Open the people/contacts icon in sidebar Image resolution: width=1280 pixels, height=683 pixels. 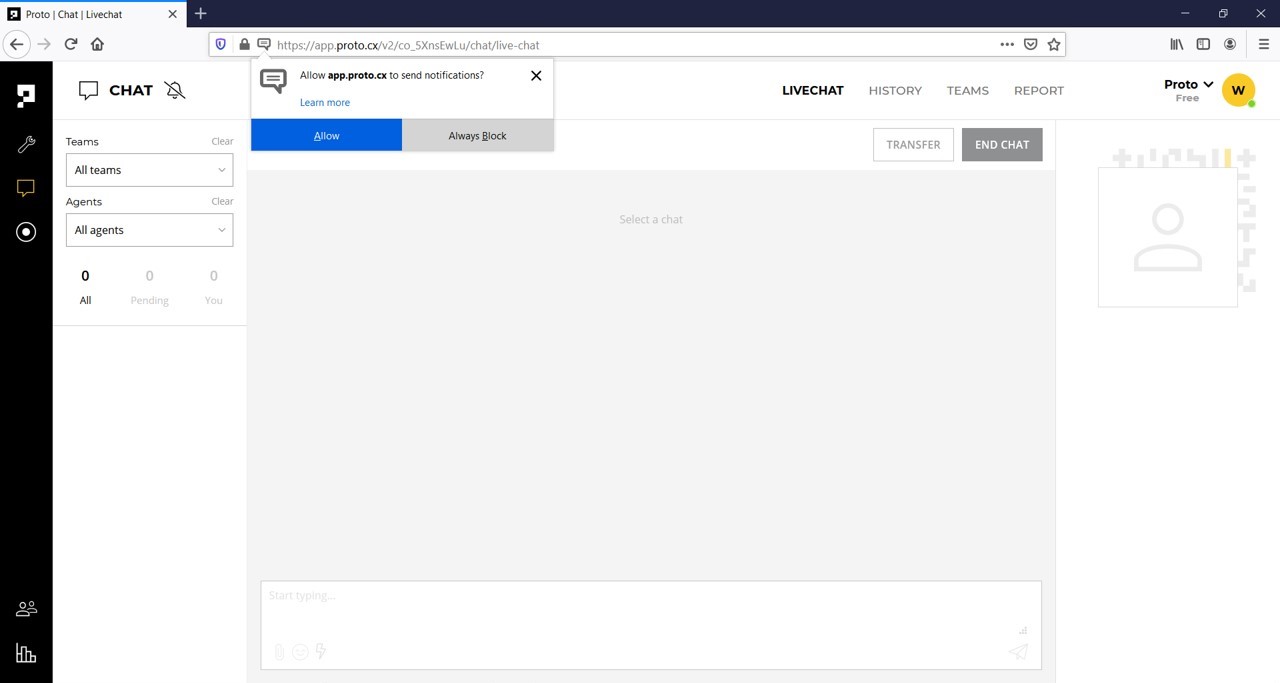click(x=26, y=608)
